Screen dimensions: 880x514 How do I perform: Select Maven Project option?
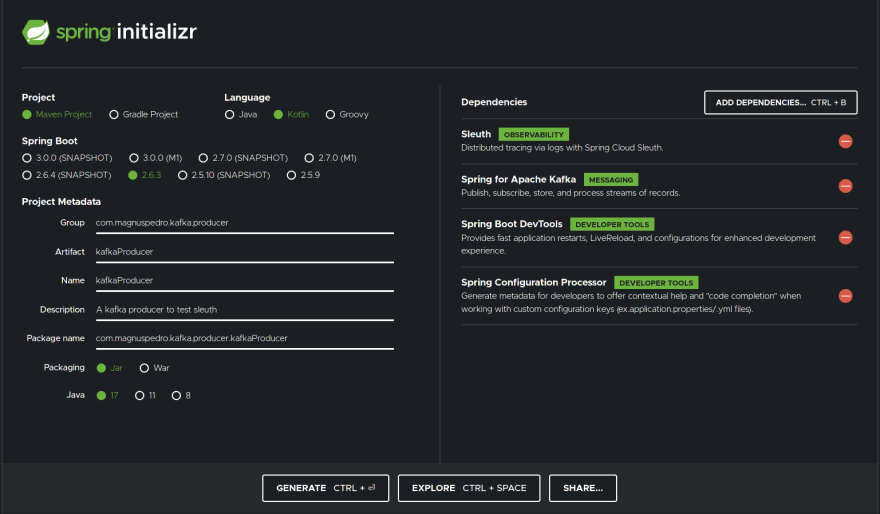pyautogui.click(x=57, y=114)
